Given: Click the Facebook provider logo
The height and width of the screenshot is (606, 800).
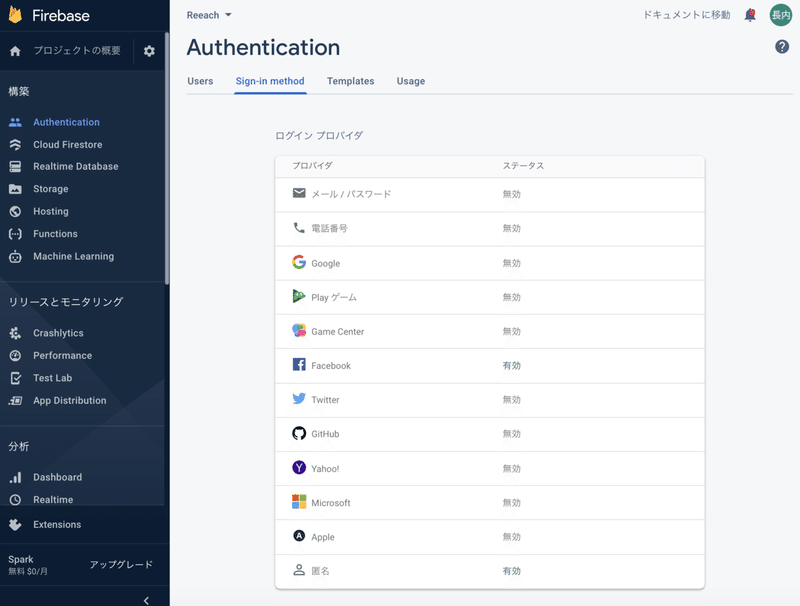Looking at the screenshot, I should point(299,364).
